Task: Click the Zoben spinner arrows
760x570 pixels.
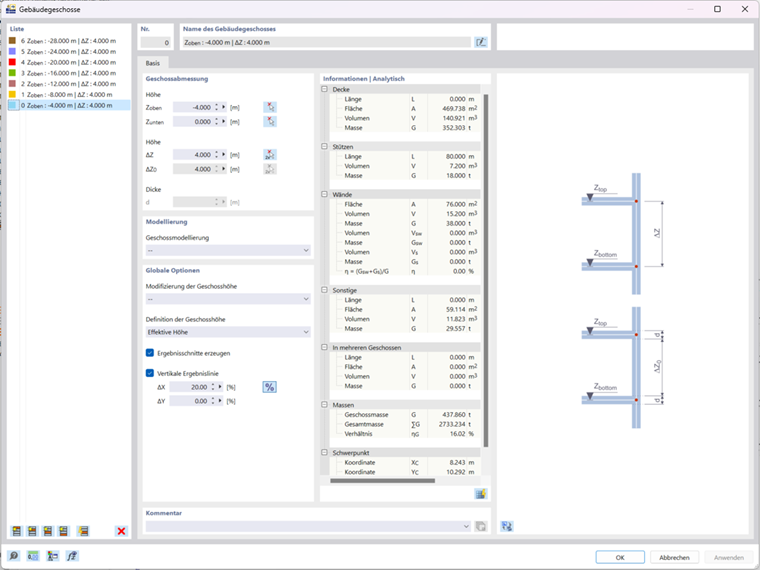Action: coord(216,108)
